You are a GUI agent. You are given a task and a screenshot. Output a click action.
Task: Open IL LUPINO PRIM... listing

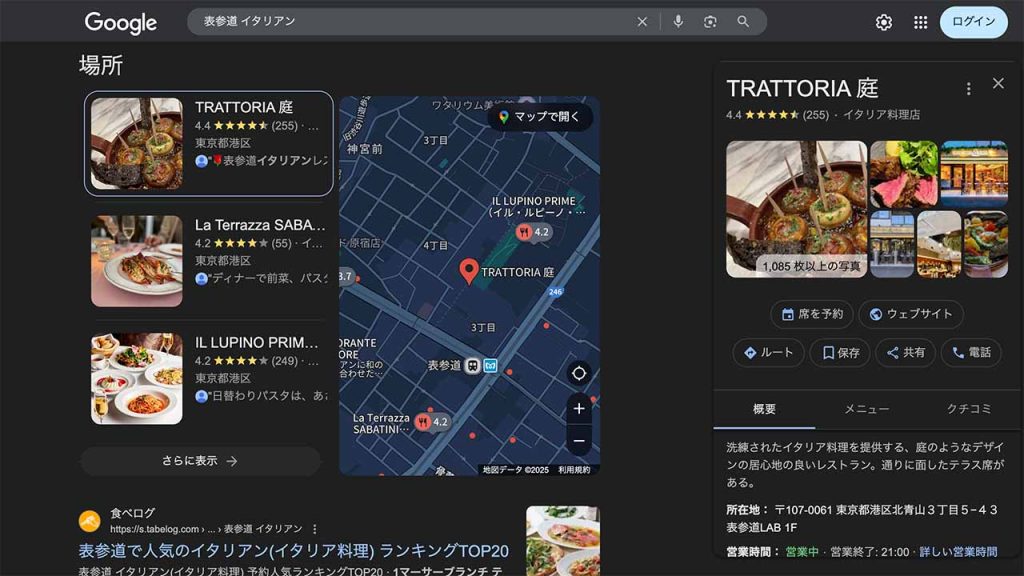pyautogui.click(x=208, y=378)
